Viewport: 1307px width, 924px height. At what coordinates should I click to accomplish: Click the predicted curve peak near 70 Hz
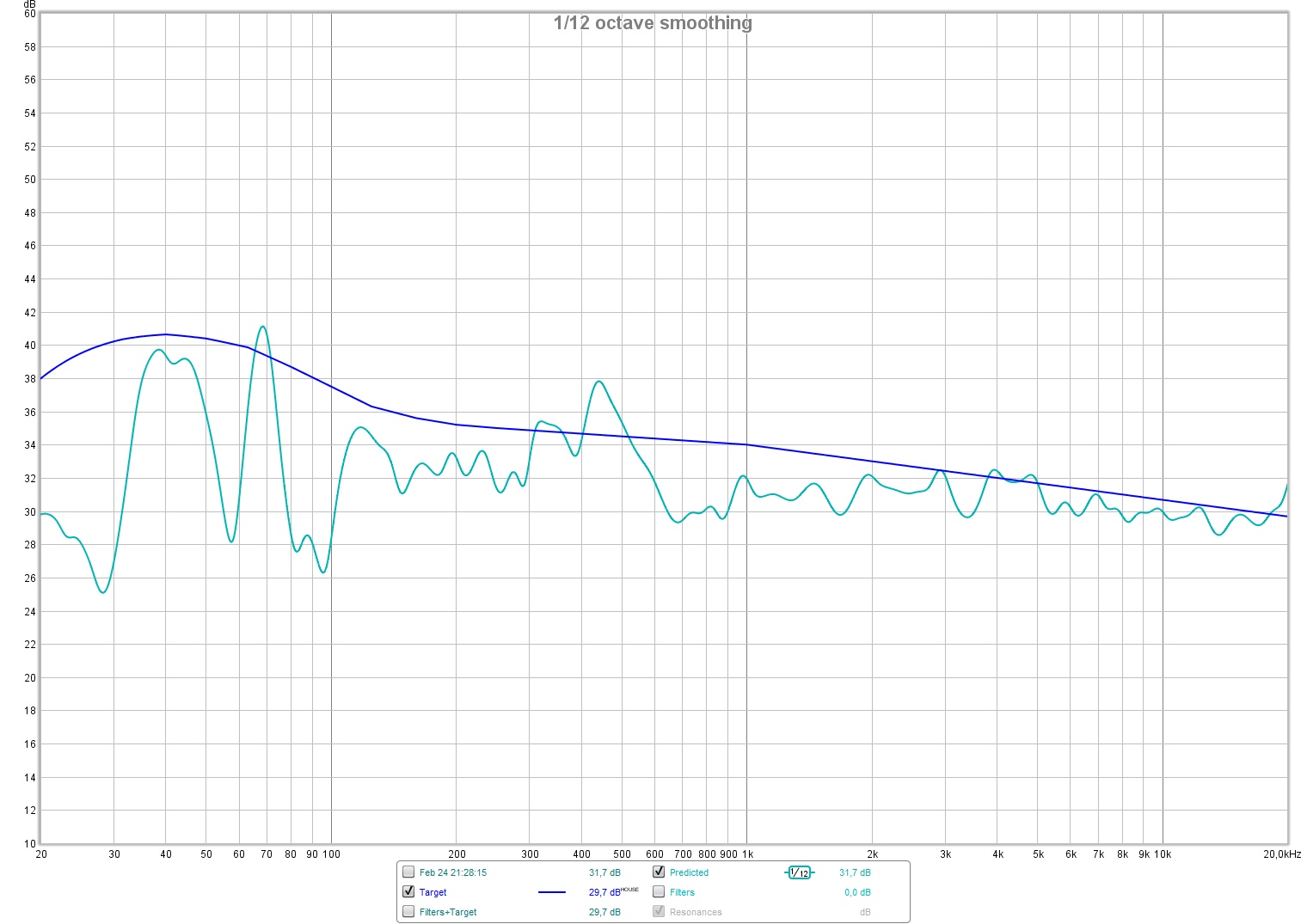(x=262, y=327)
